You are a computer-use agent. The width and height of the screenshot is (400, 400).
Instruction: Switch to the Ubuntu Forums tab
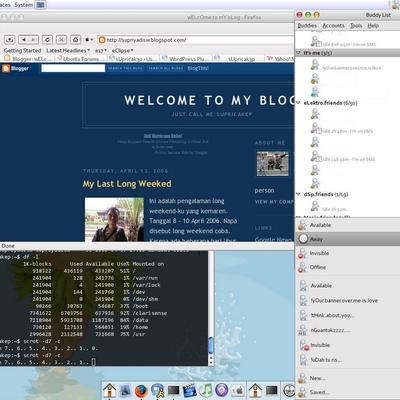tap(80, 59)
